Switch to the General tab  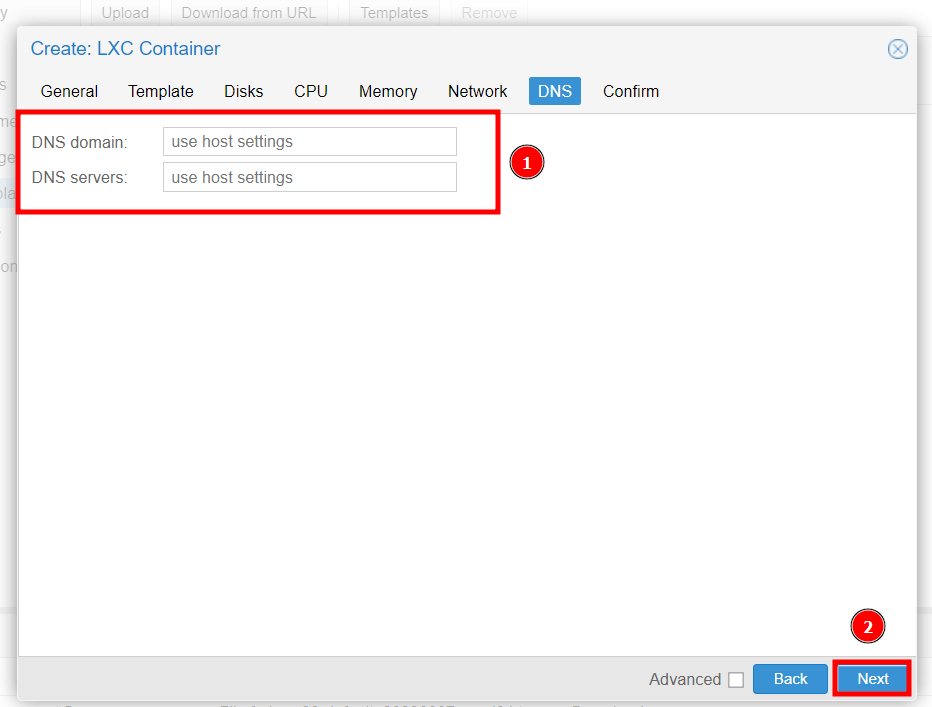tap(69, 91)
